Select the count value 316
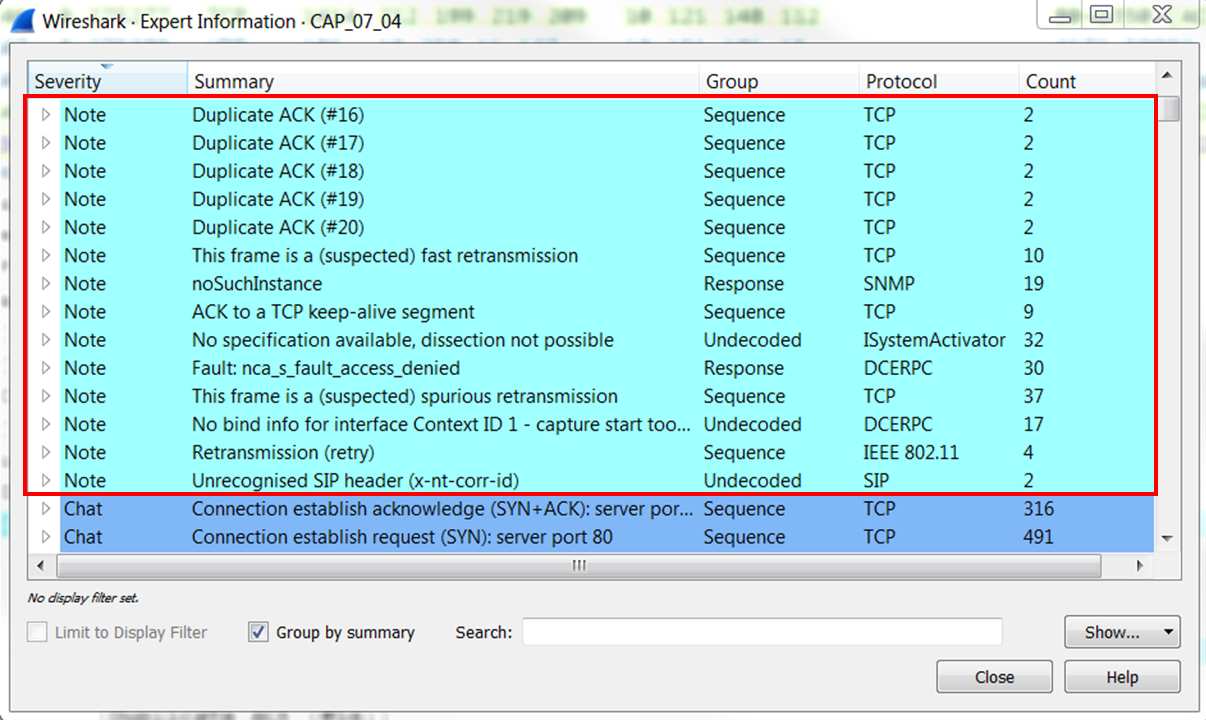 coord(1038,509)
